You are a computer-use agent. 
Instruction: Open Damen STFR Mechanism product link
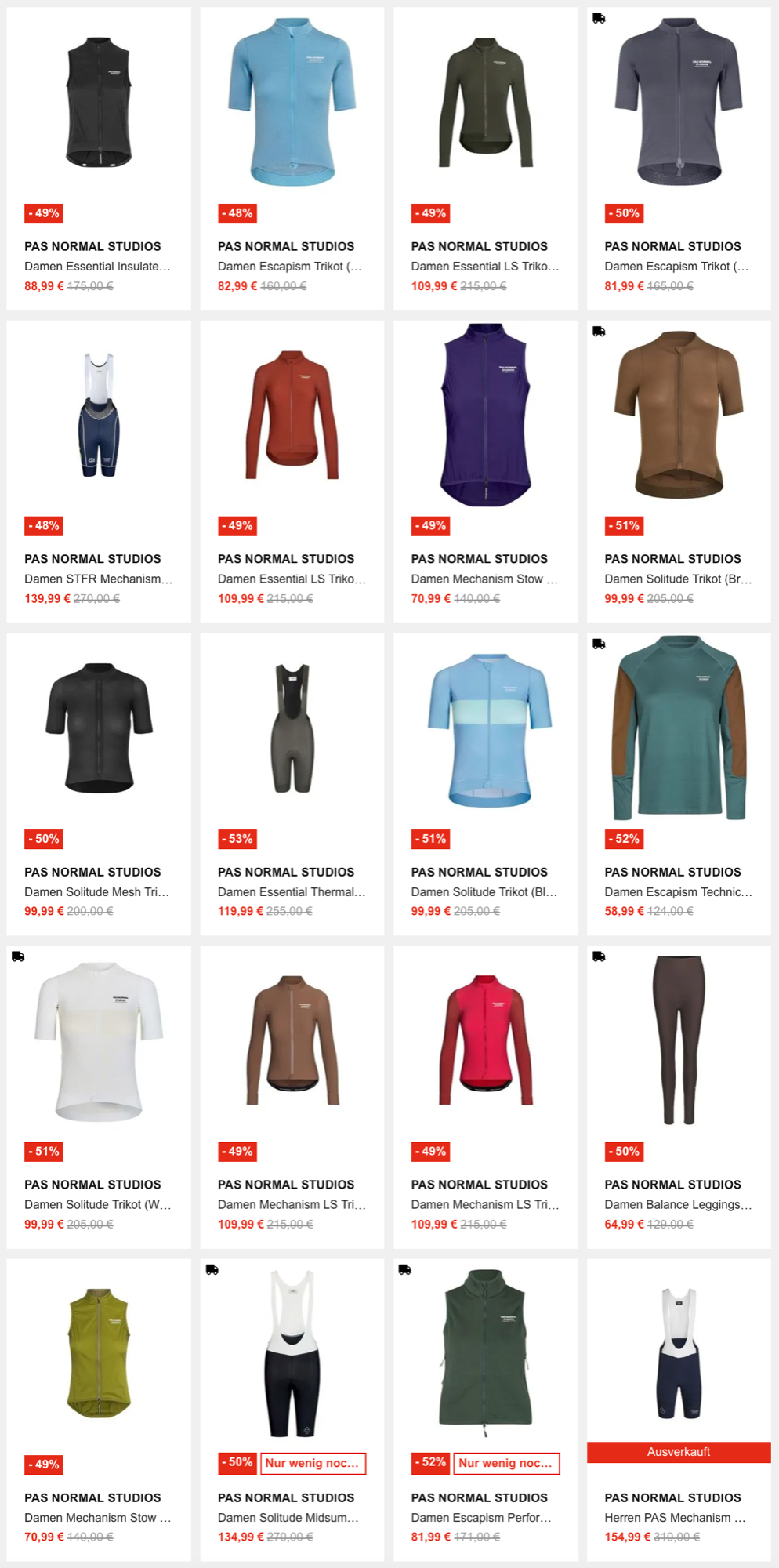[98, 579]
